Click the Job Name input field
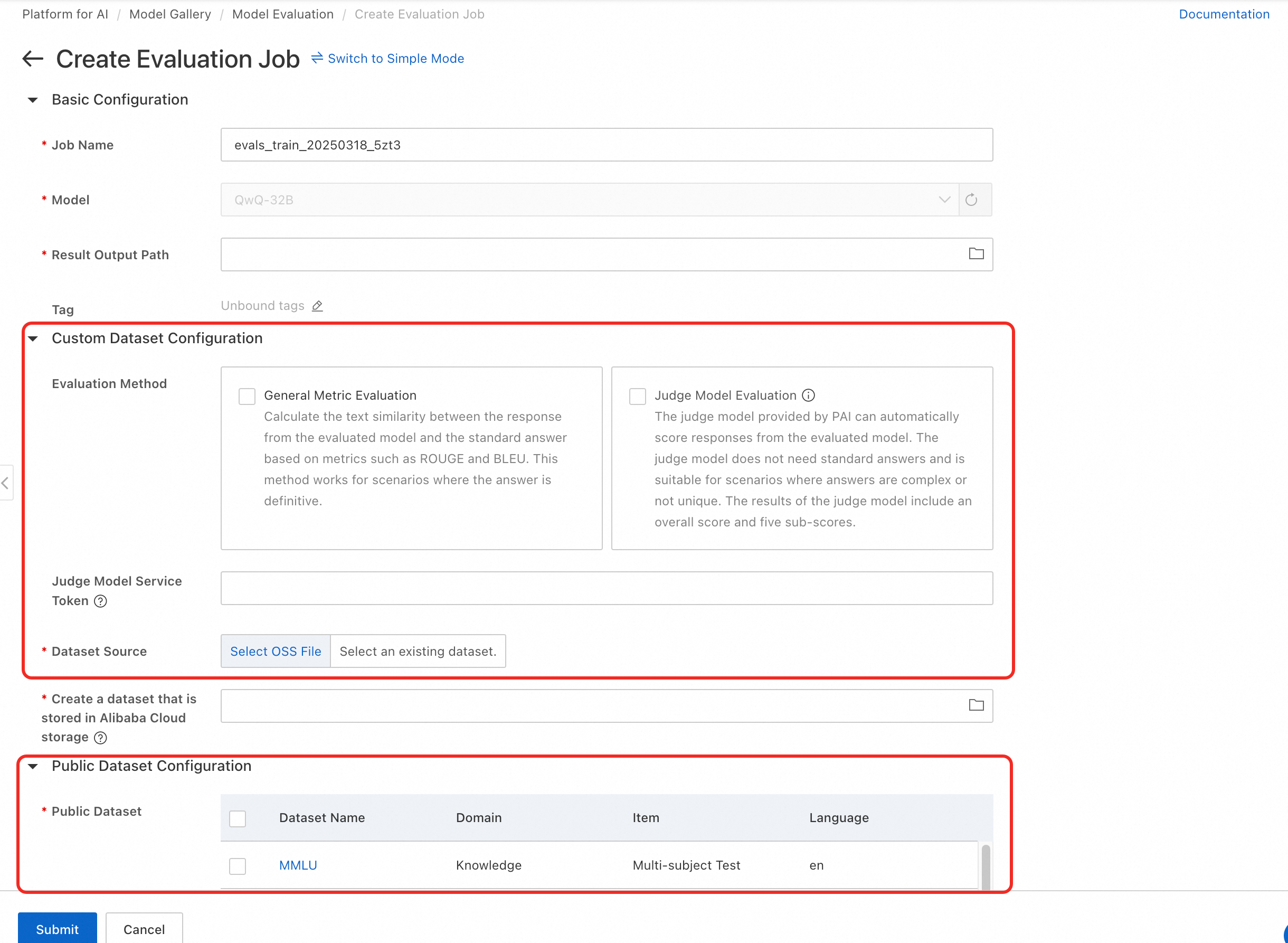1288x943 pixels. point(606,145)
